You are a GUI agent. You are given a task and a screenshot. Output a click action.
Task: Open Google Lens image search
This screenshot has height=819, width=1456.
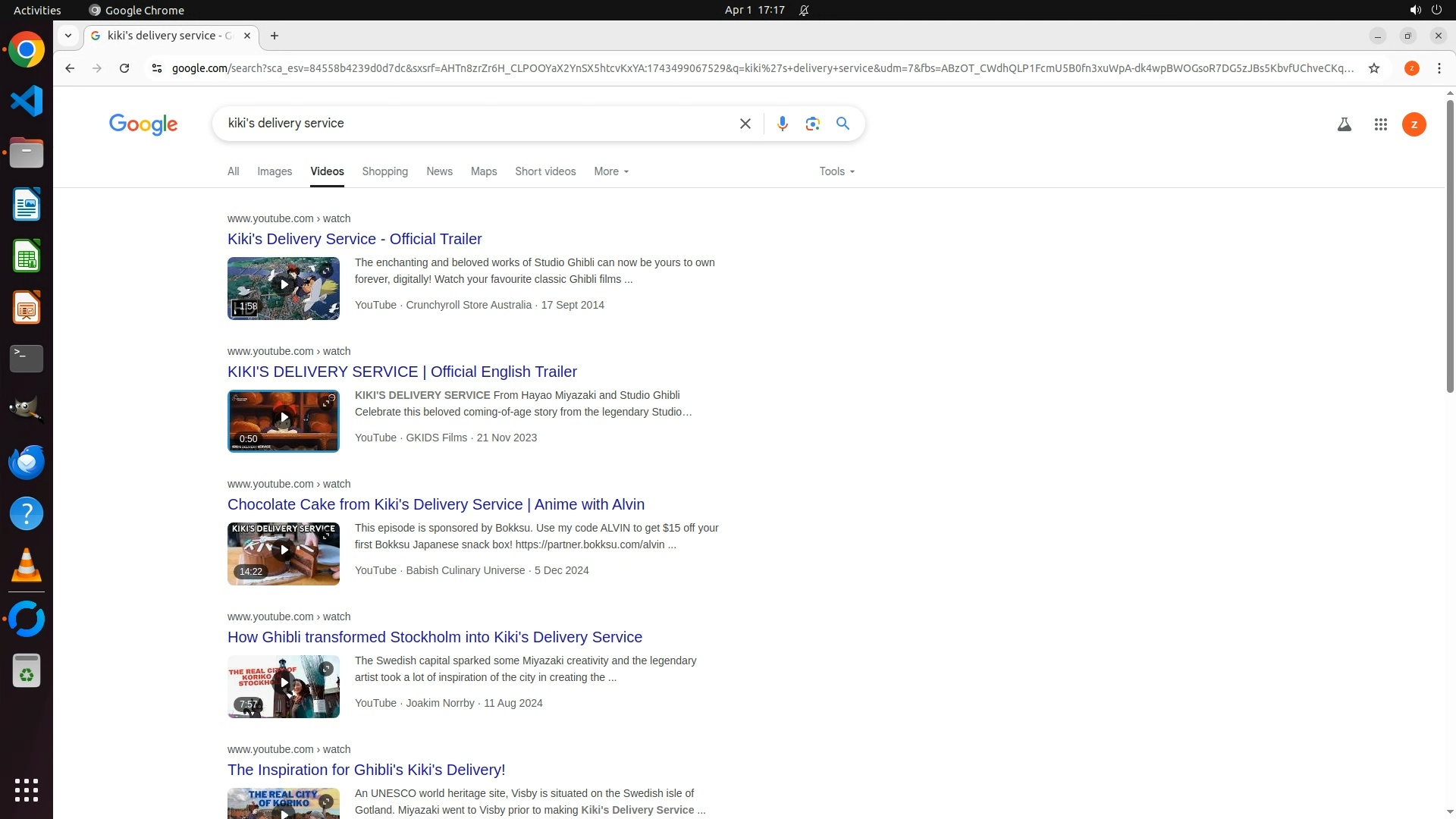(812, 124)
